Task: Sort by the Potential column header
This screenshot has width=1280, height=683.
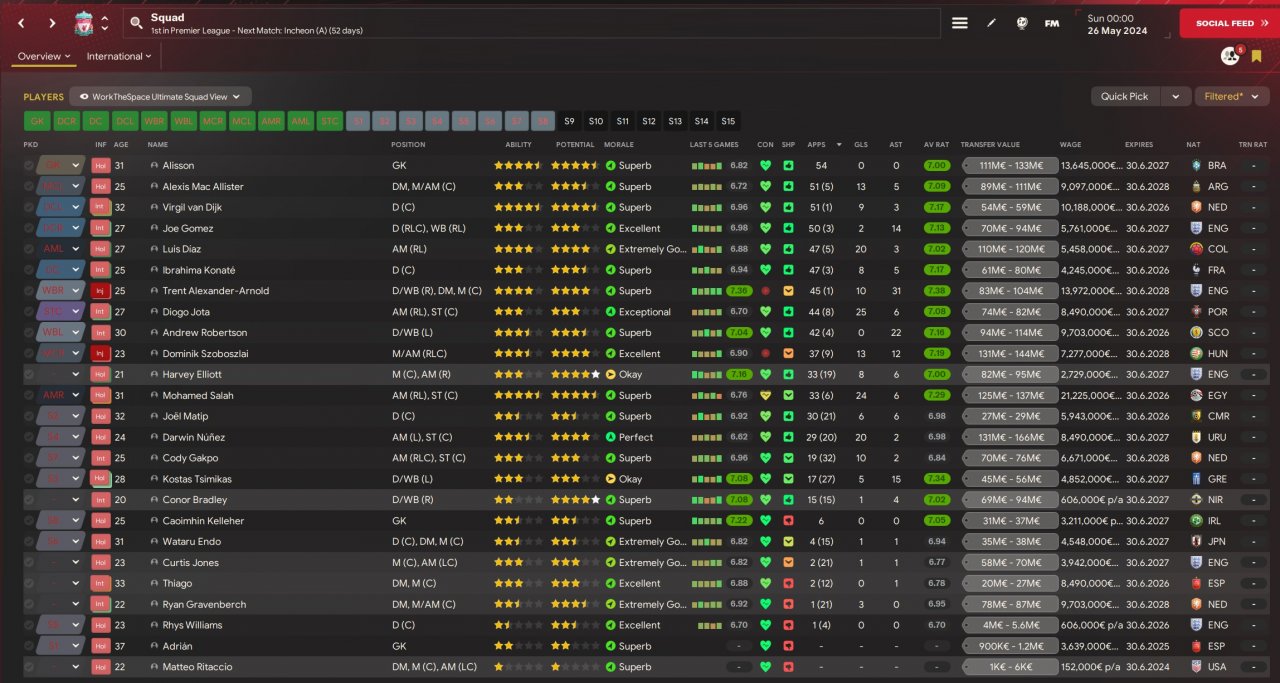Action: (575, 145)
